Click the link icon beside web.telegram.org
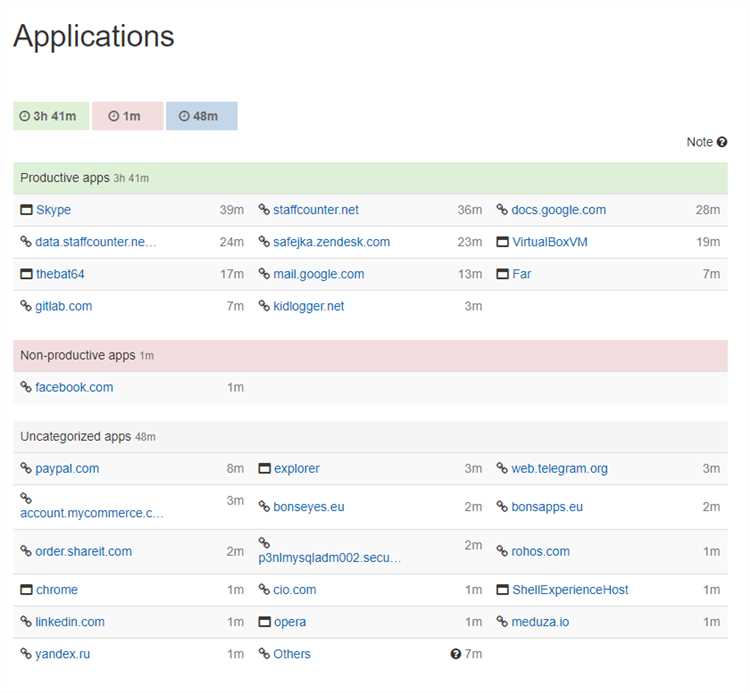 coord(502,468)
